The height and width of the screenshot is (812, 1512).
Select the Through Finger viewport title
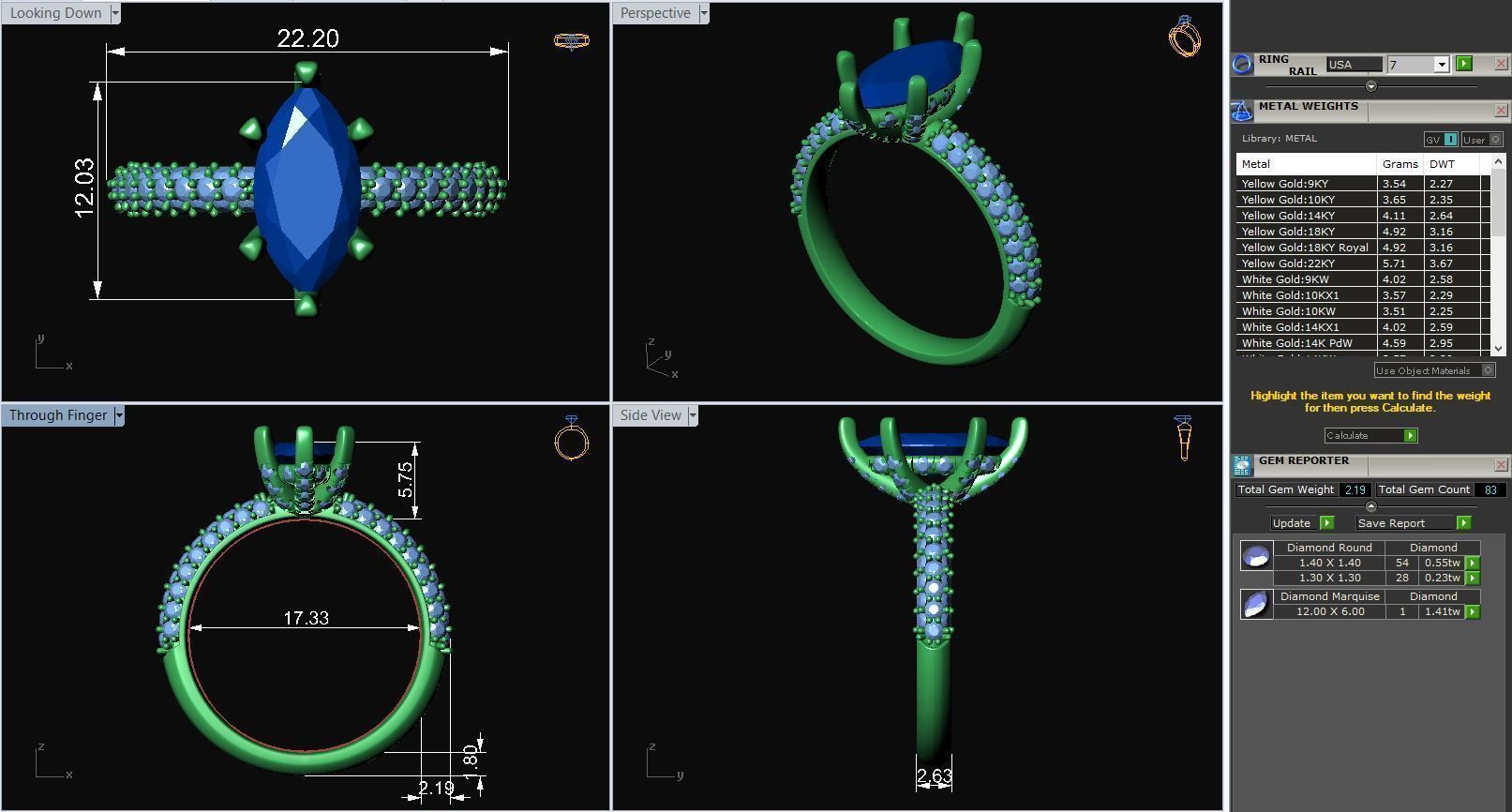pyautogui.click(x=58, y=415)
